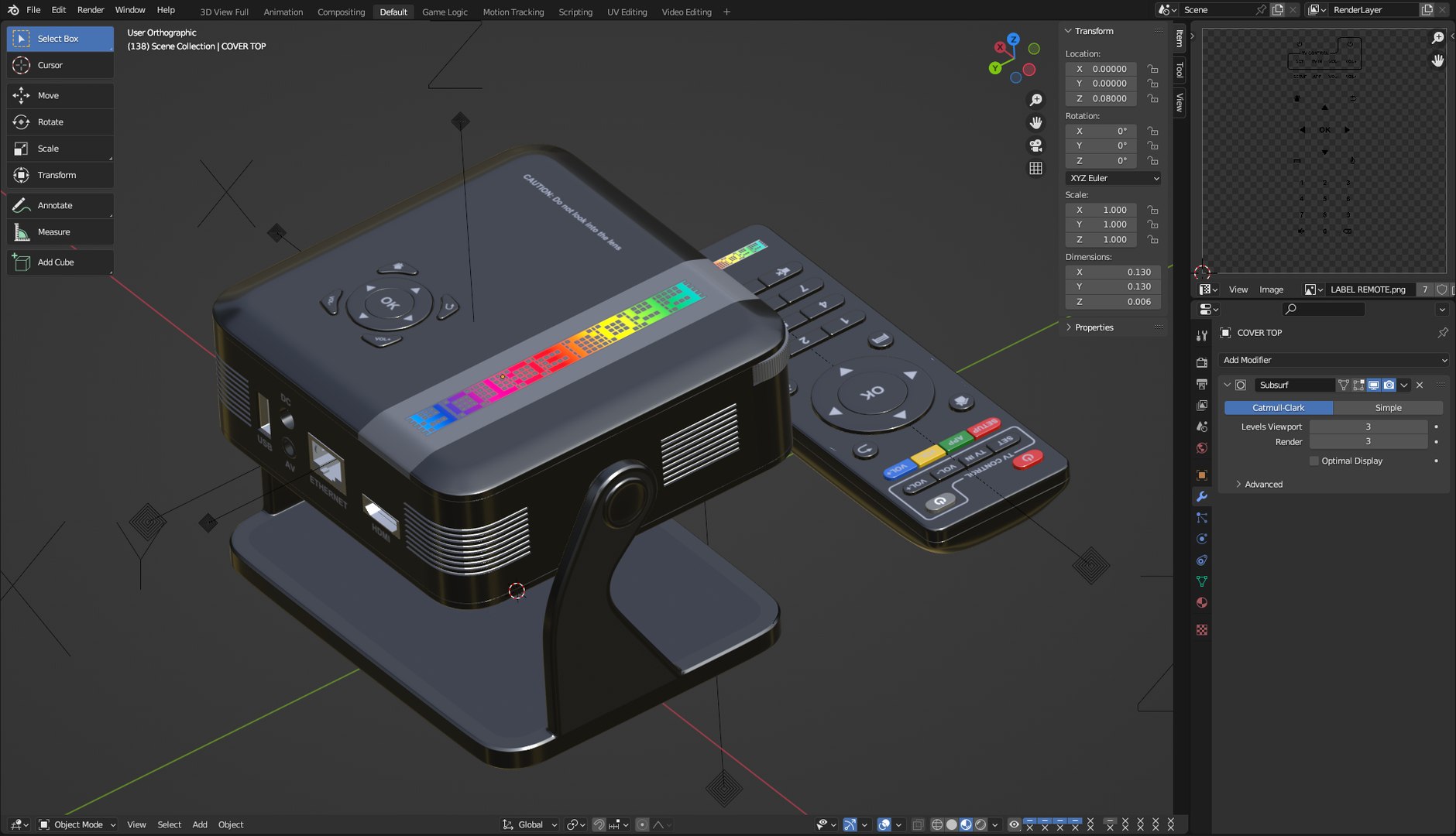This screenshot has height=836, width=1456.
Task: Toggle camera view icon in viewport
Action: point(1035,146)
